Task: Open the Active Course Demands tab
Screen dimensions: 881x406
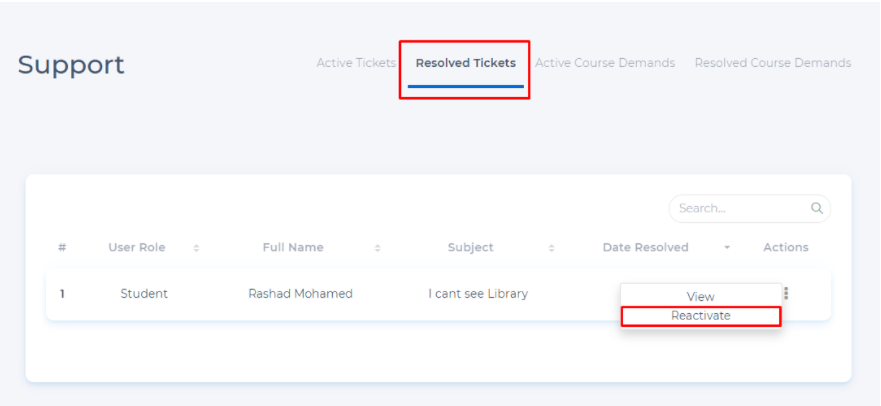Action: (605, 63)
